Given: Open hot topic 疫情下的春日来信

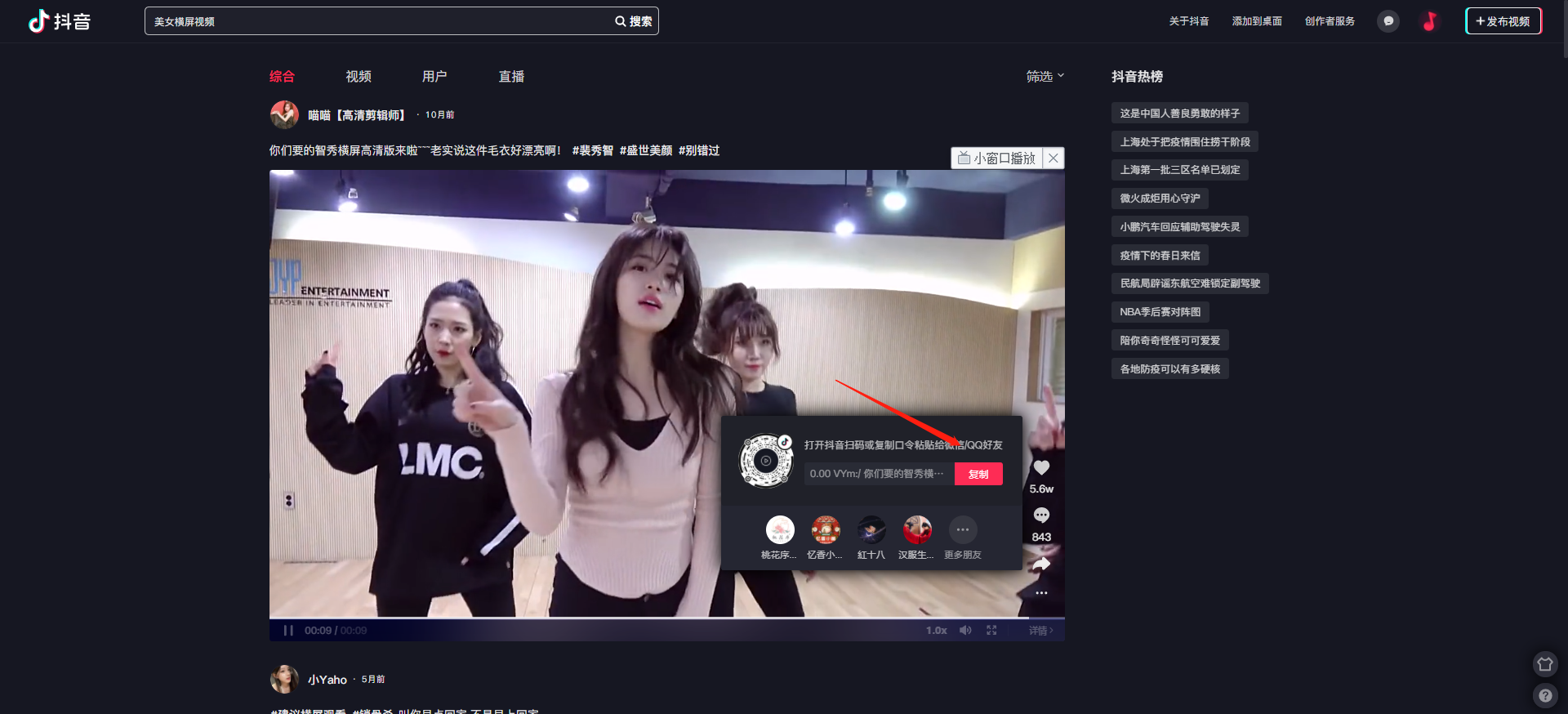Looking at the screenshot, I should 1160,256.
